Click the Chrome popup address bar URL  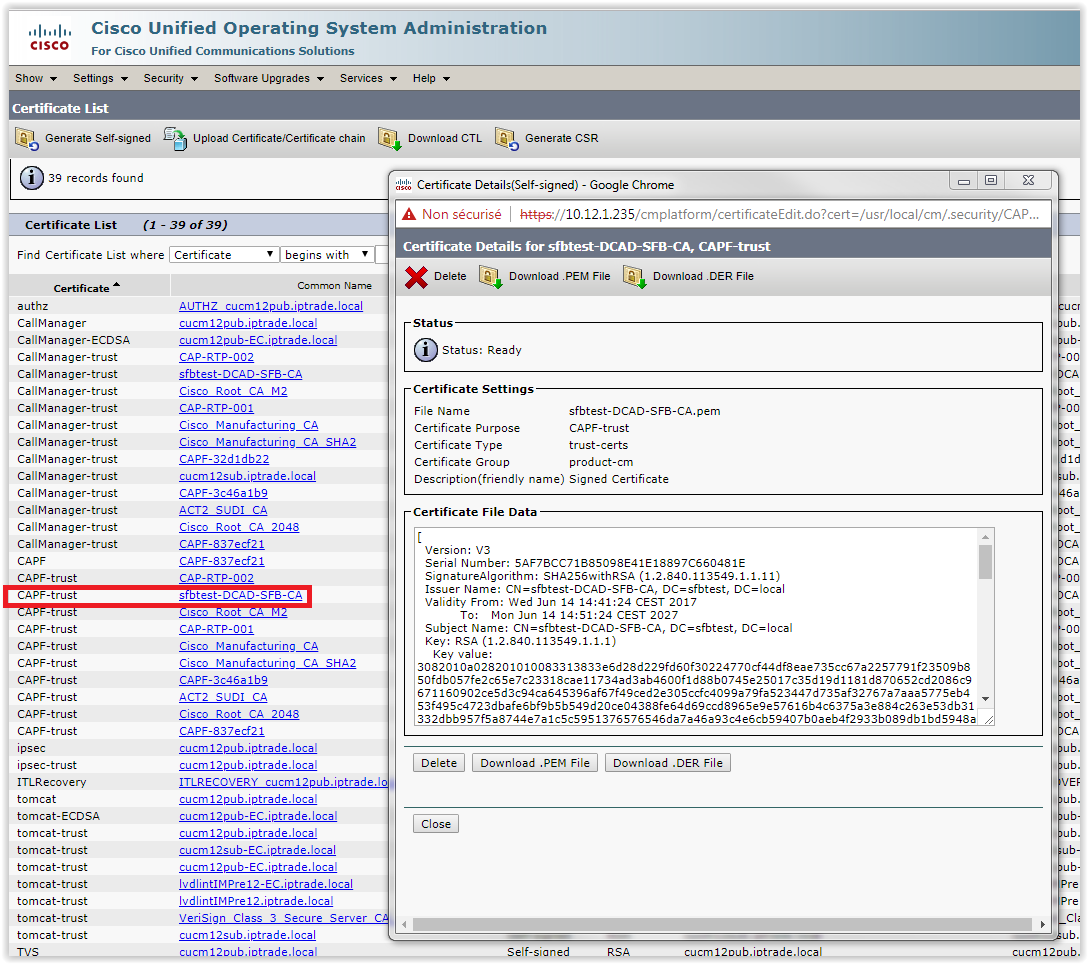point(780,214)
